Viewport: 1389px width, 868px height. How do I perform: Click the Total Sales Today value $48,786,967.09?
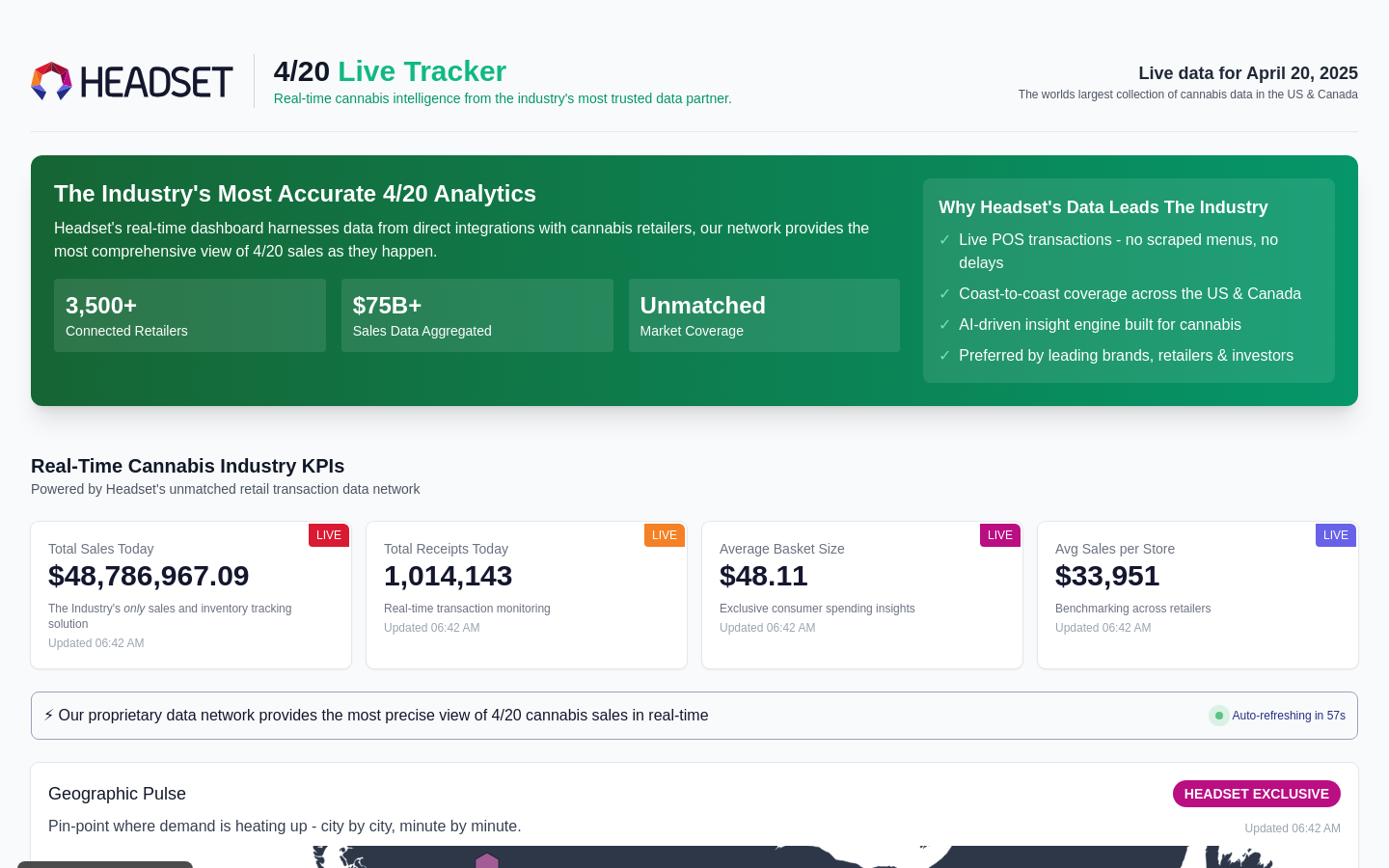(149, 576)
